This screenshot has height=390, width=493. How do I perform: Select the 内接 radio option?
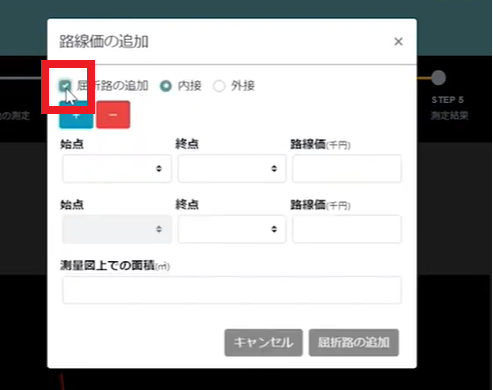click(x=166, y=86)
